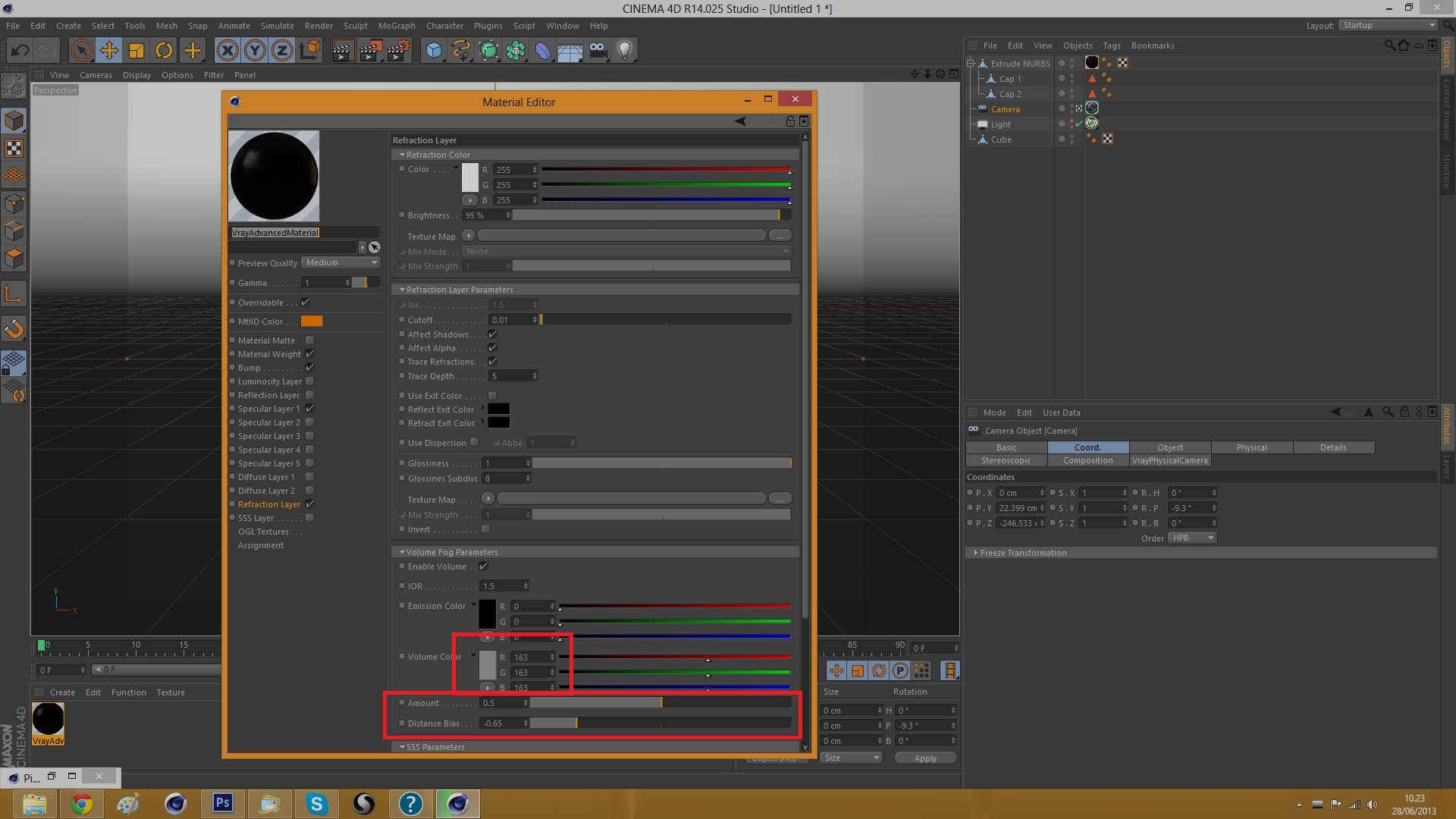This screenshot has height=819, width=1456.
Task: Toggle the Affect Shadows checkbox
Action: point(492,334)
